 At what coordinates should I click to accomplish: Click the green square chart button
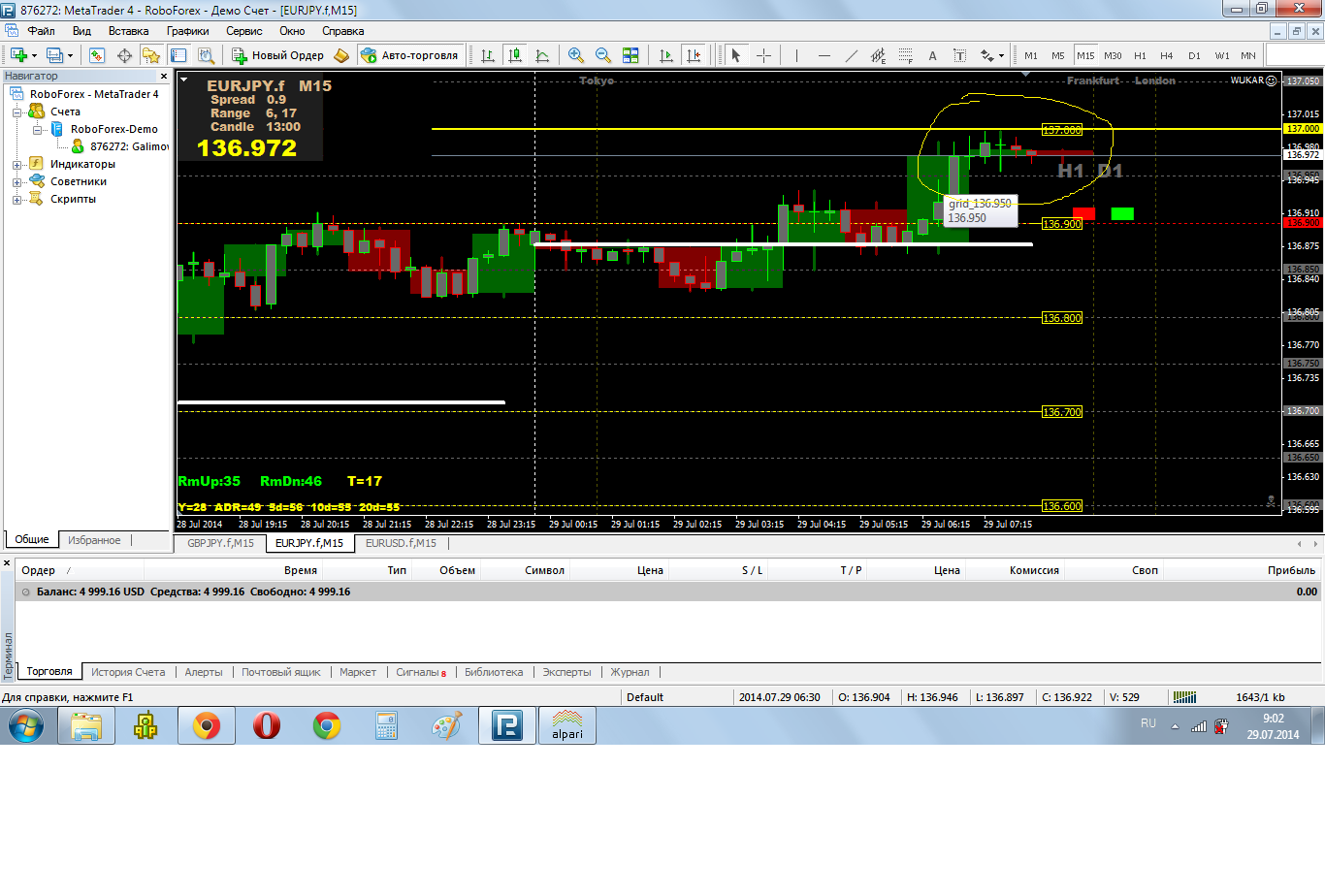coord(1122,213)
